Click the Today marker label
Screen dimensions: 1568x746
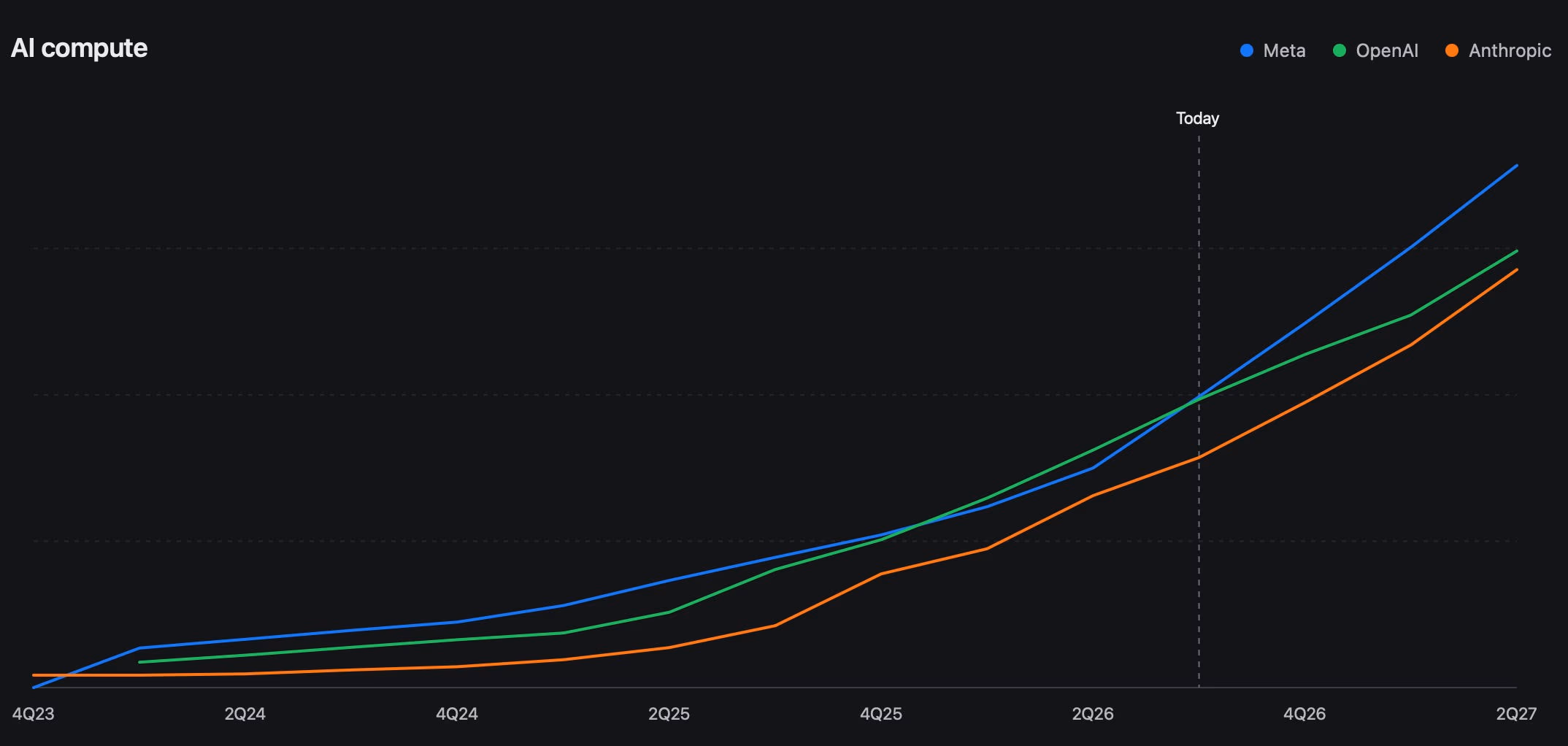click(x=1197, y=118)
